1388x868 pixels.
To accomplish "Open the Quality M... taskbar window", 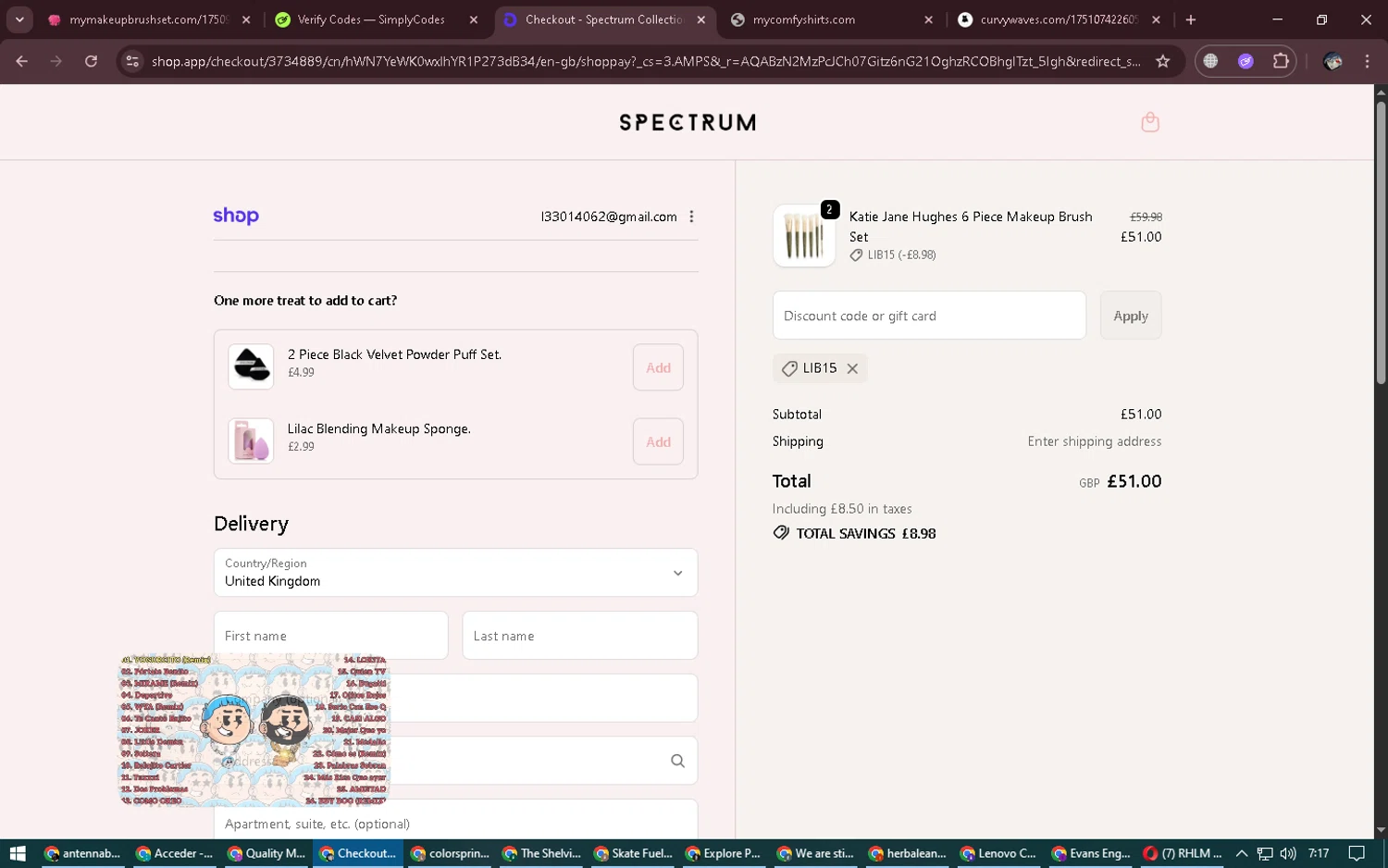I will [x=266, y=853].
